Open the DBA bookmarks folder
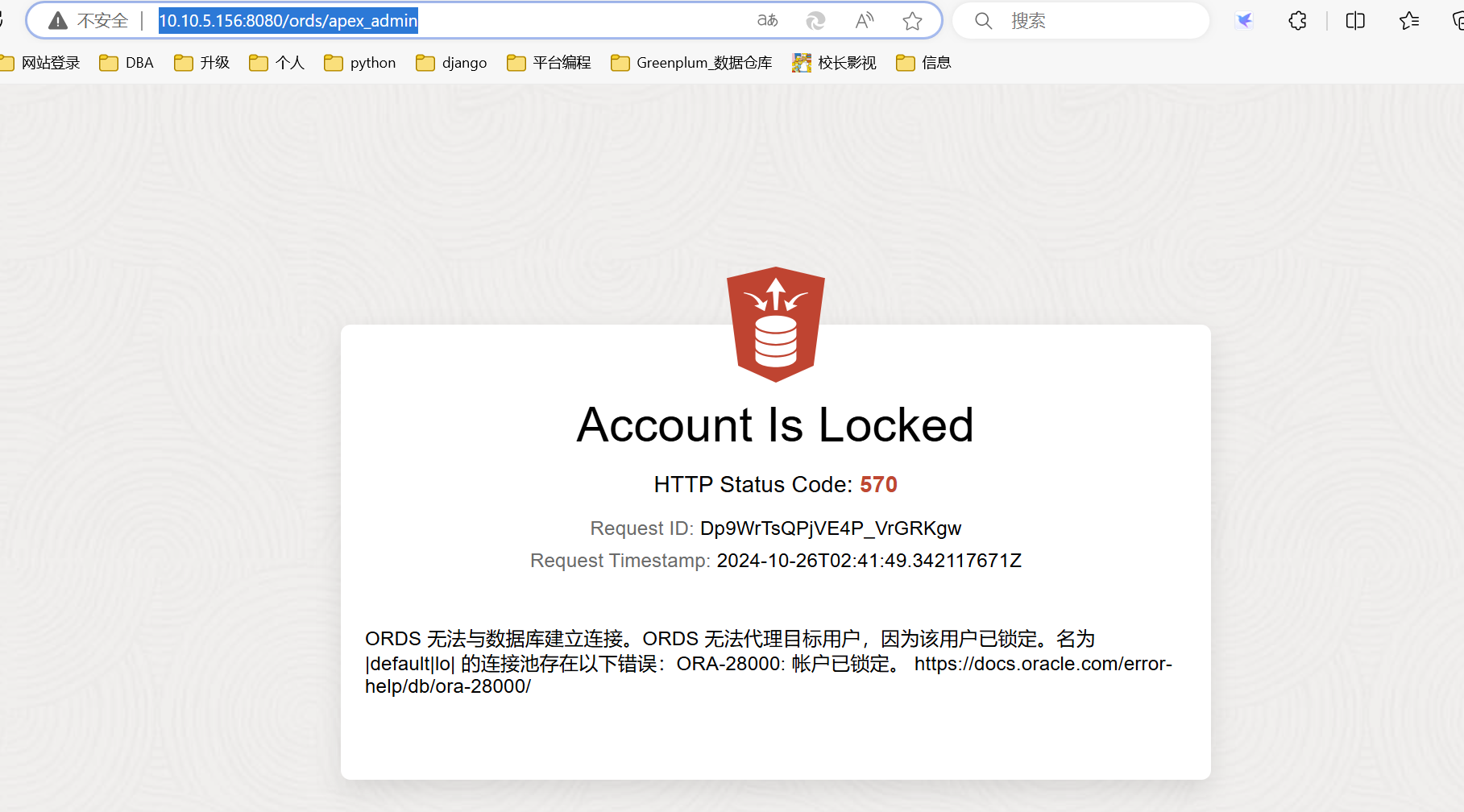This screenshot has width=1464, height=812. pos(126,63)
